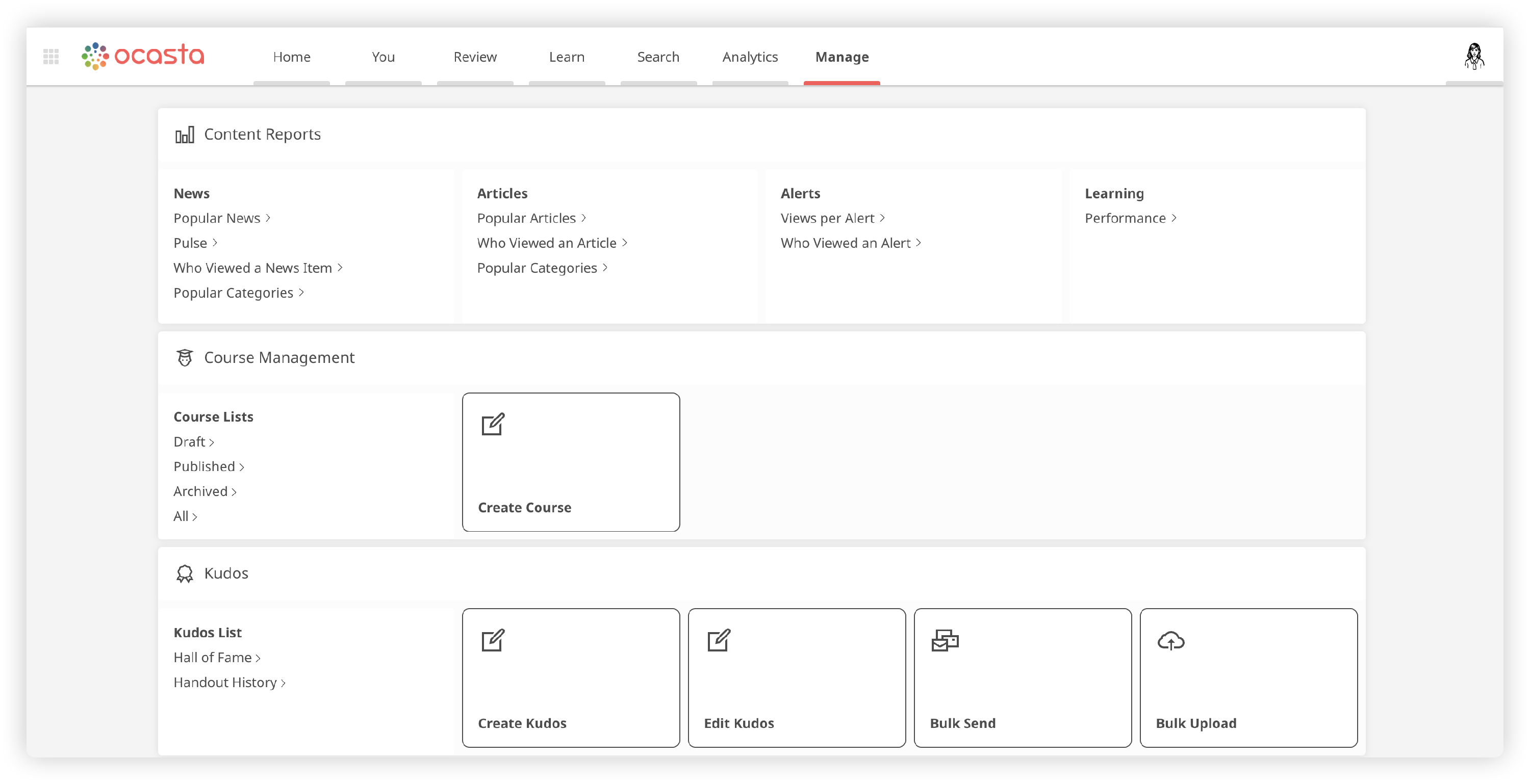Switch to the Analytics tab

750,57
